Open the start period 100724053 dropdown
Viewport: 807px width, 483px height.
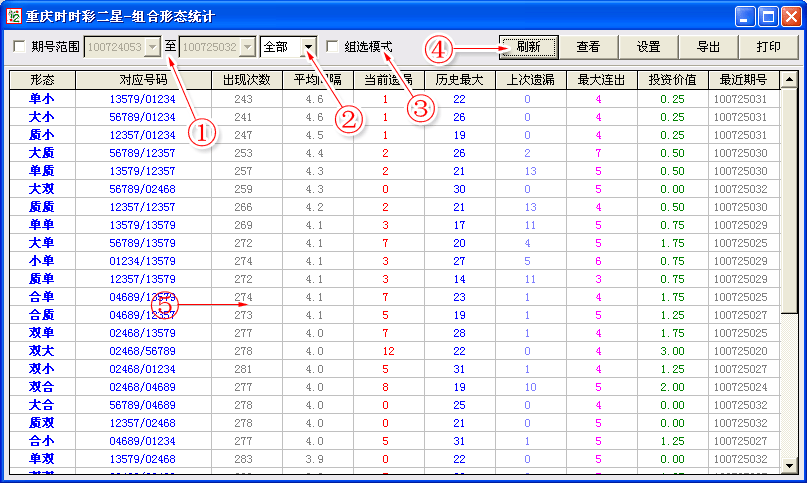click(x=152, y=47)
